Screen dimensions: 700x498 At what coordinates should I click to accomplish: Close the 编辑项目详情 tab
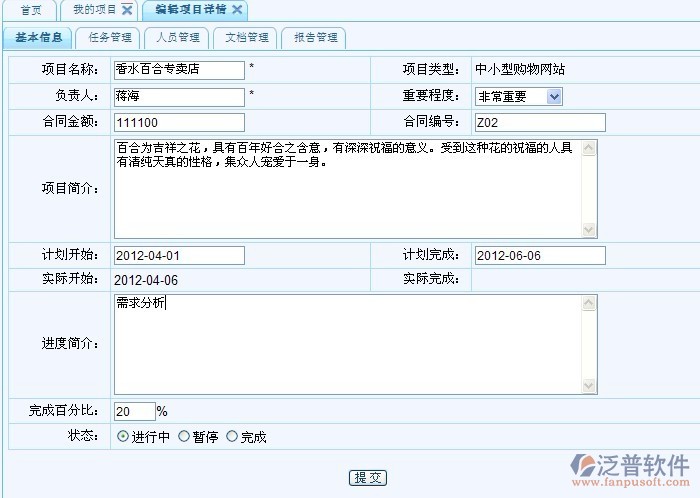[x=237, y=9]
